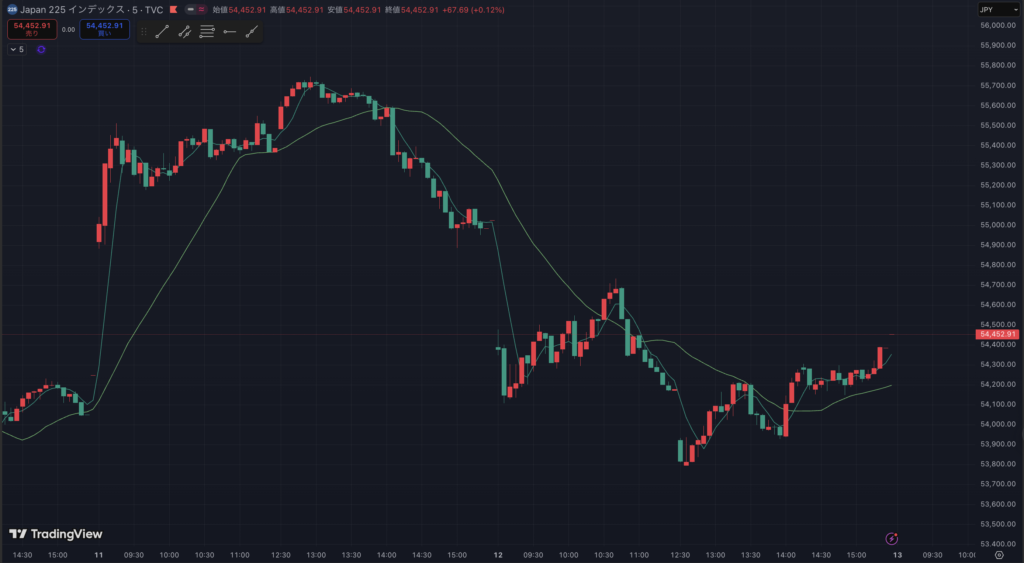1024x563 pixels.
Task: Click the current price label 54,452.91 on axis
Action: pos(998,334)
